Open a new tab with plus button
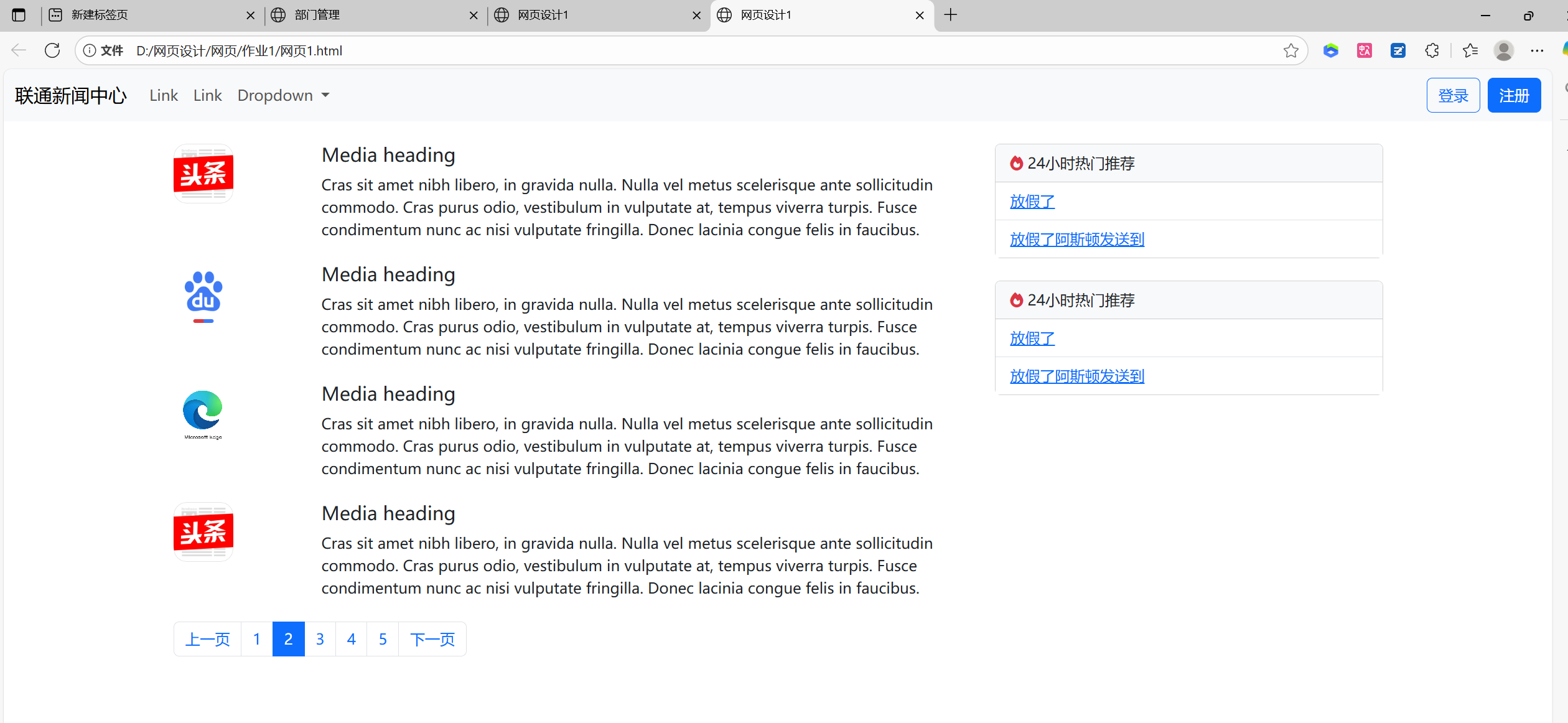 [x=950, y=15]
